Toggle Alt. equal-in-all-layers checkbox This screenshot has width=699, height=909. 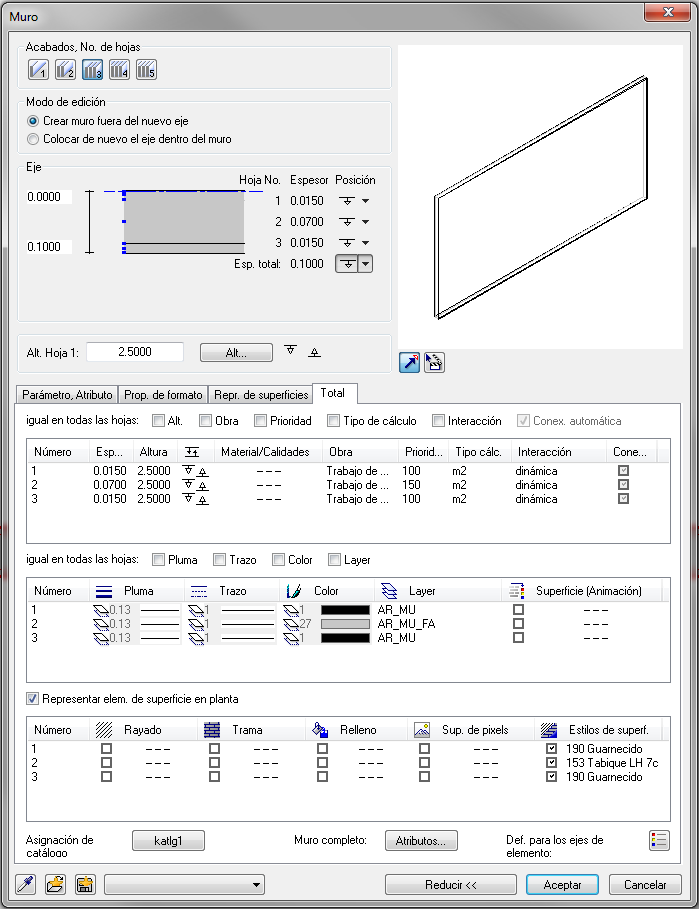[158, 421]
